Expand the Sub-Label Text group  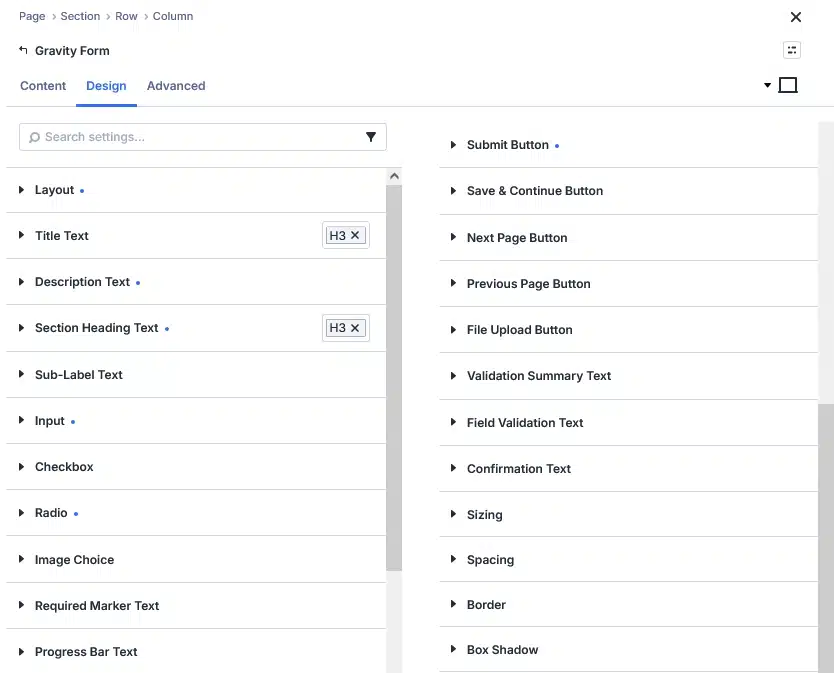pos(196,375)
